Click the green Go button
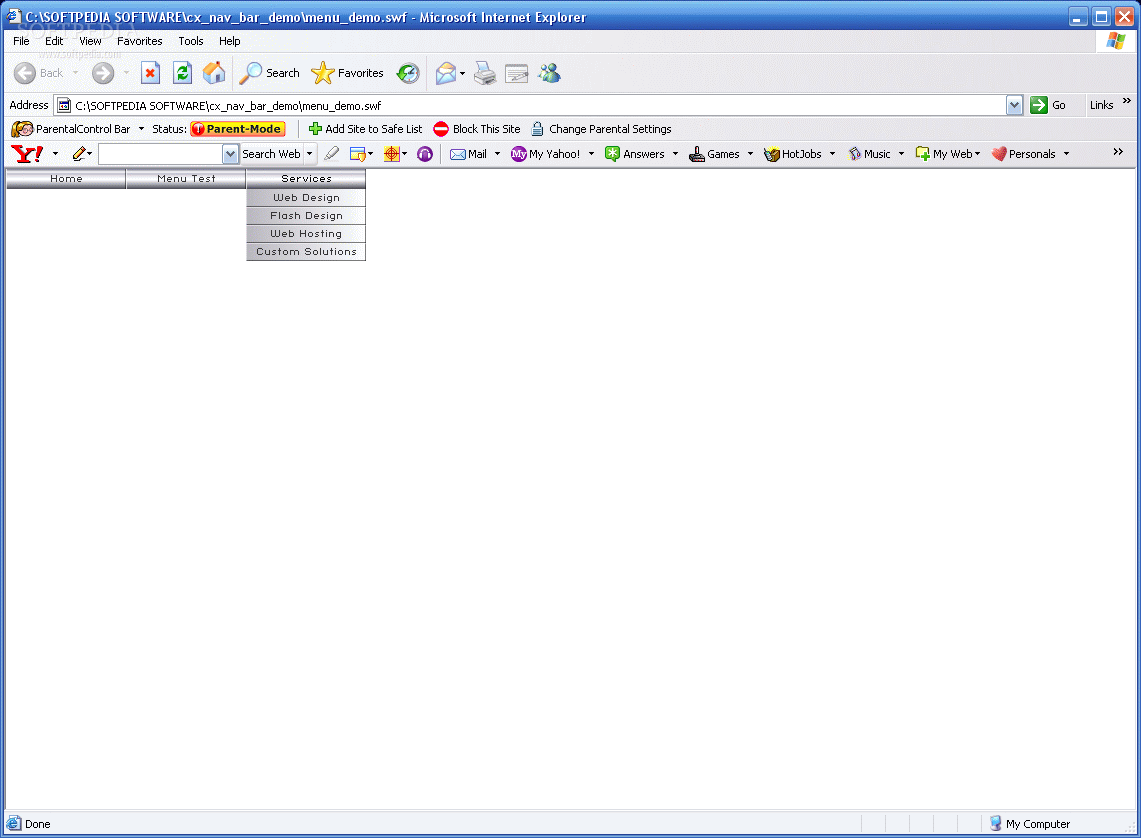This screenshot has width=1141, height=838. pos(1048,105)
